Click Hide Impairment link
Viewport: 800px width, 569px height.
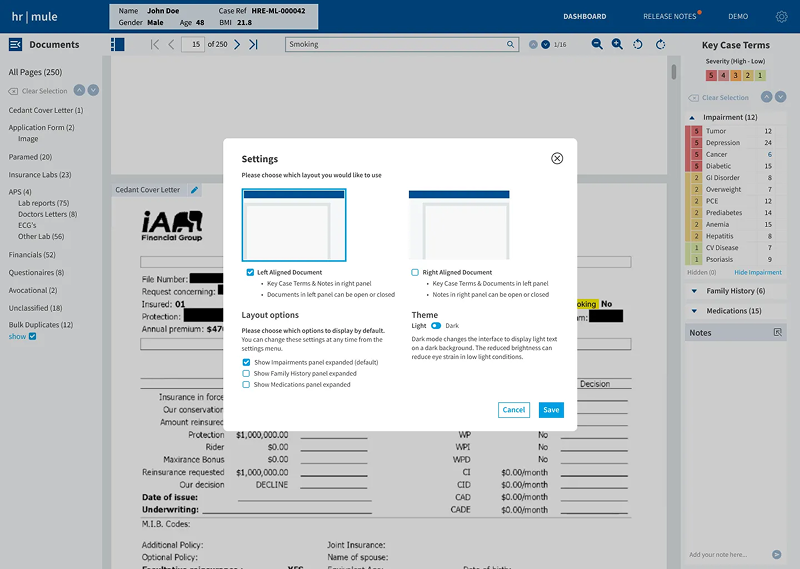[x=758, y=273]
